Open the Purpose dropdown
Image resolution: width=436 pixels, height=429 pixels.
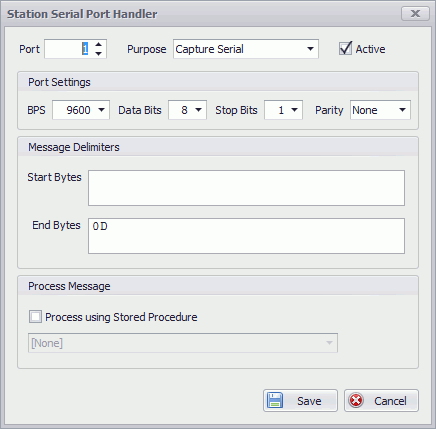[x=246, y=49]
